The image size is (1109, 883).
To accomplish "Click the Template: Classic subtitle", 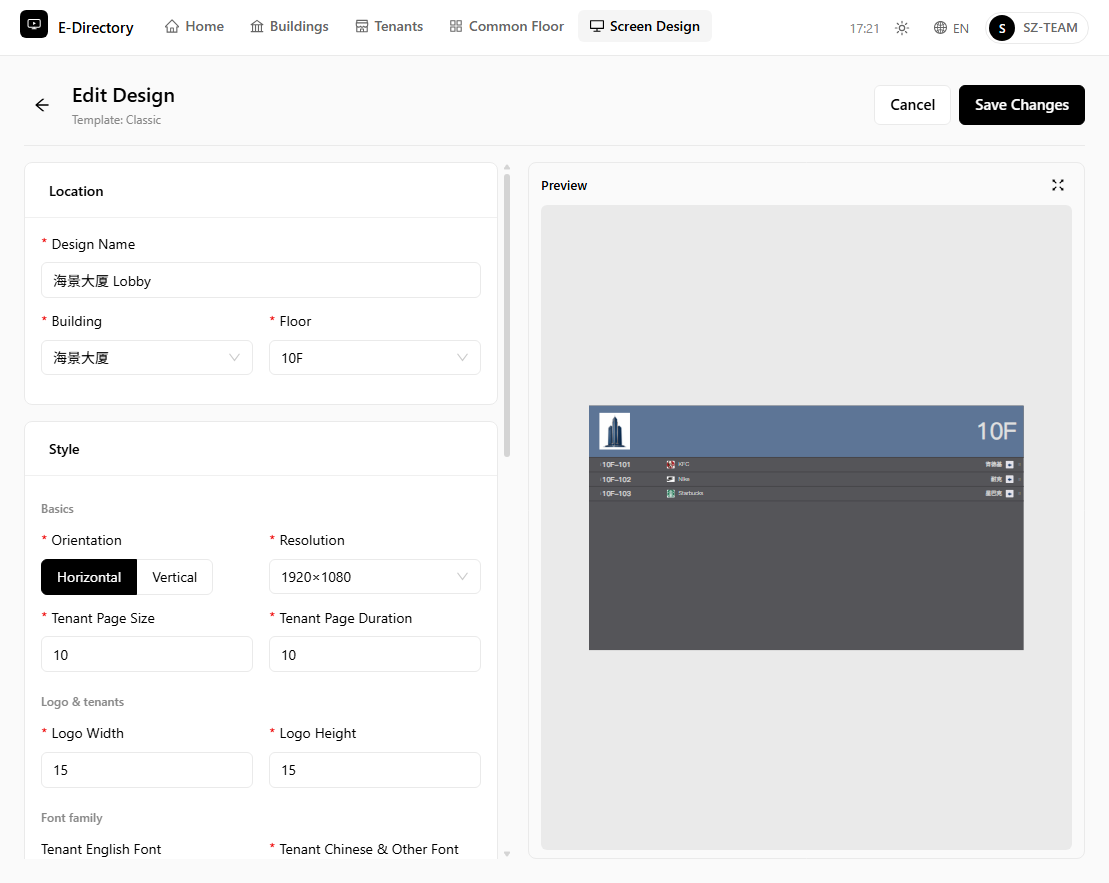I will click(x=117, y=120).
